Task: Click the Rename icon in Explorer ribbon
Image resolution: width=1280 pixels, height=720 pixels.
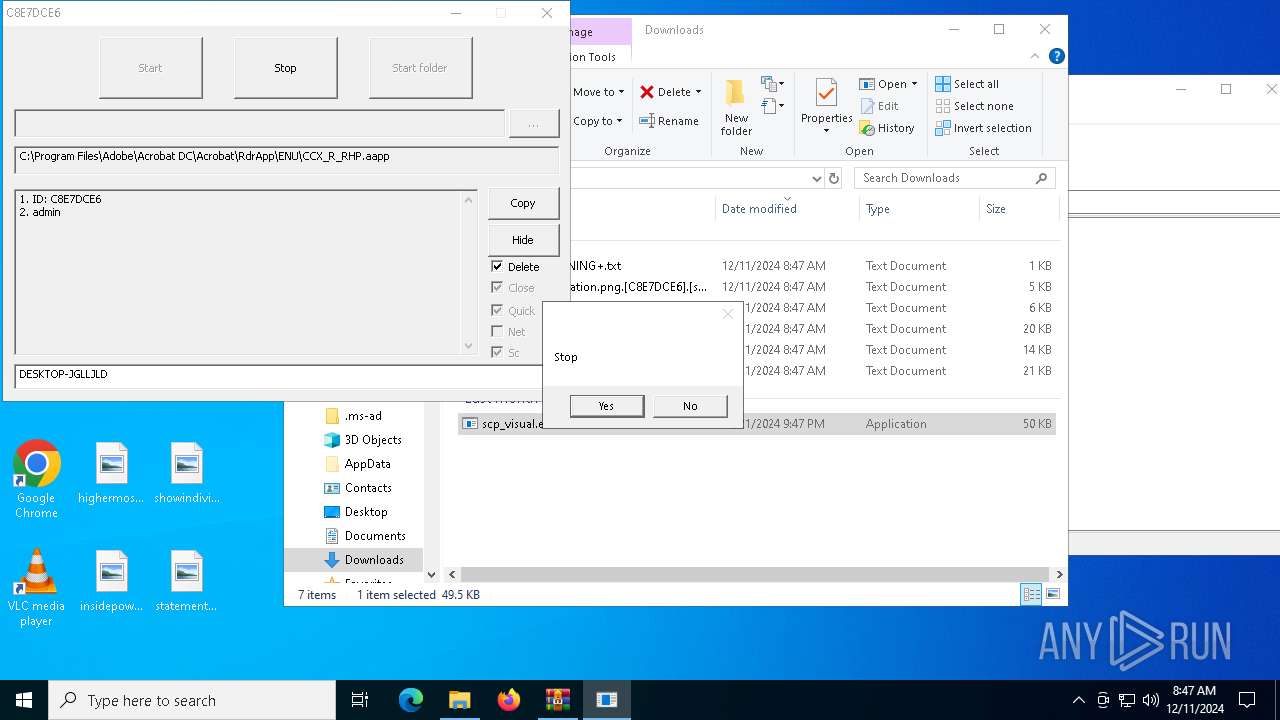Action: tap(647, 121)
